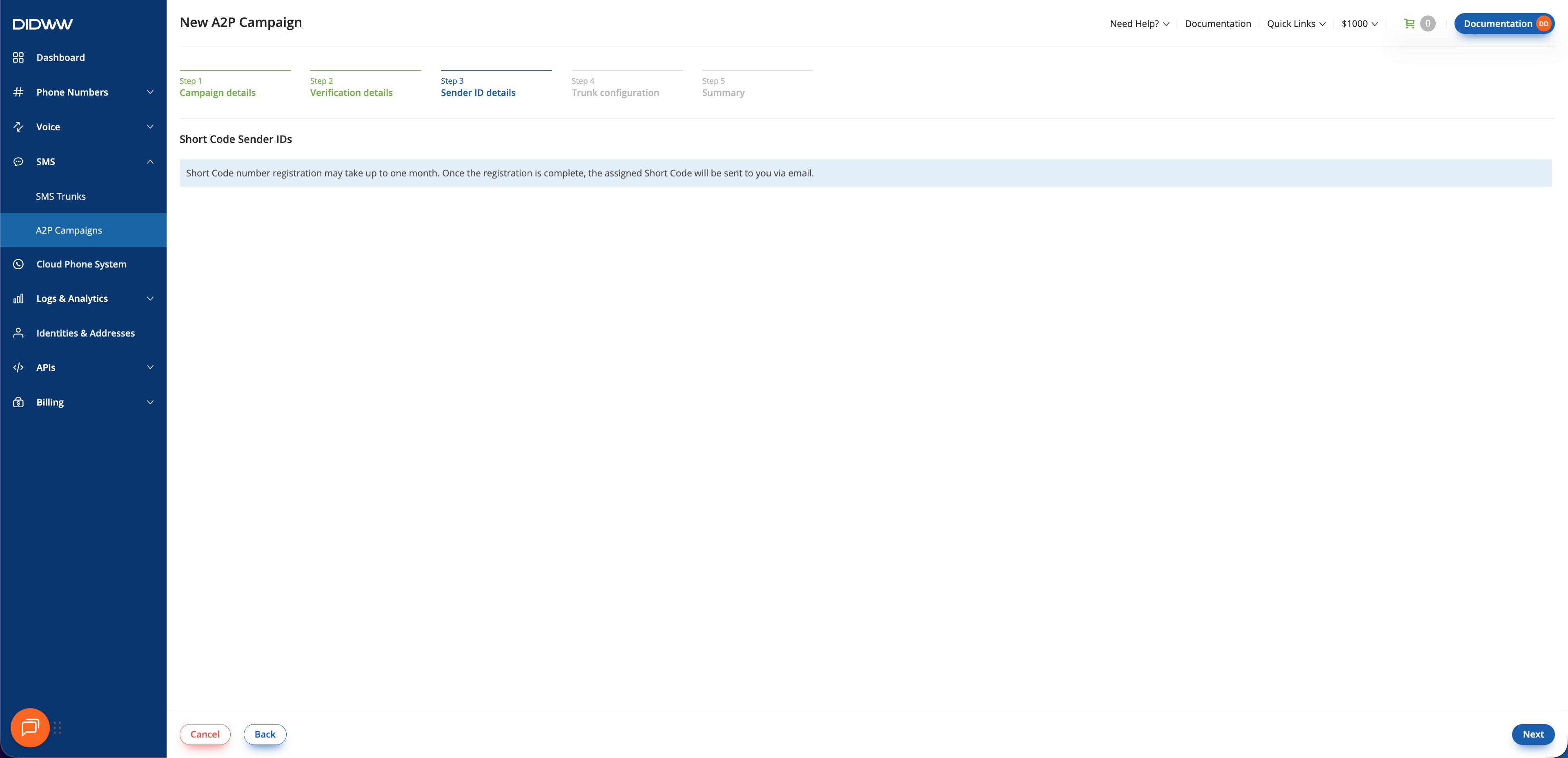The height and width of the screenshot is (758, 1568).
Task: Open the Need Help? dropdown
Action: click(x=1139, y=24)
